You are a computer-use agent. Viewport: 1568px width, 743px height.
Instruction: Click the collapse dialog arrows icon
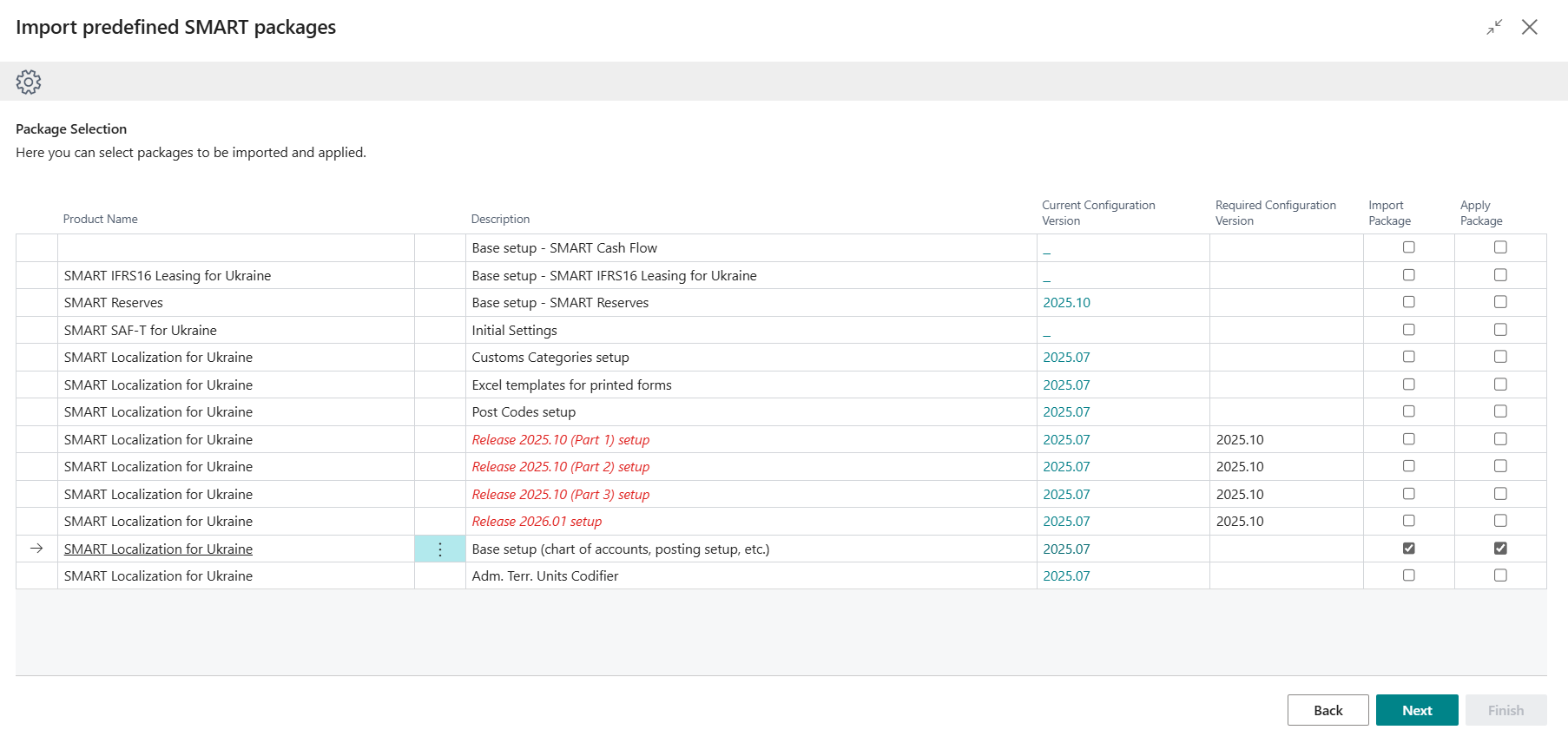(1493, 28)
